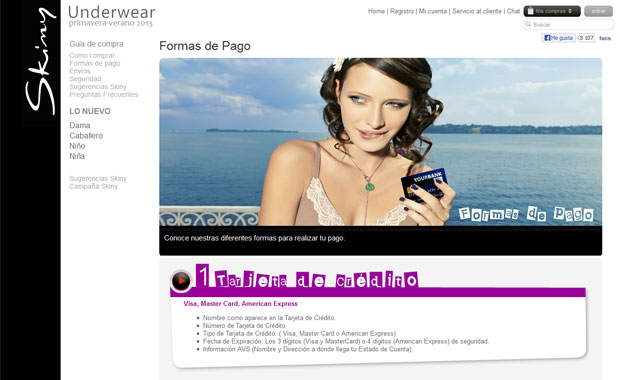Open Mi cuenta page

(x=433, y=11)
